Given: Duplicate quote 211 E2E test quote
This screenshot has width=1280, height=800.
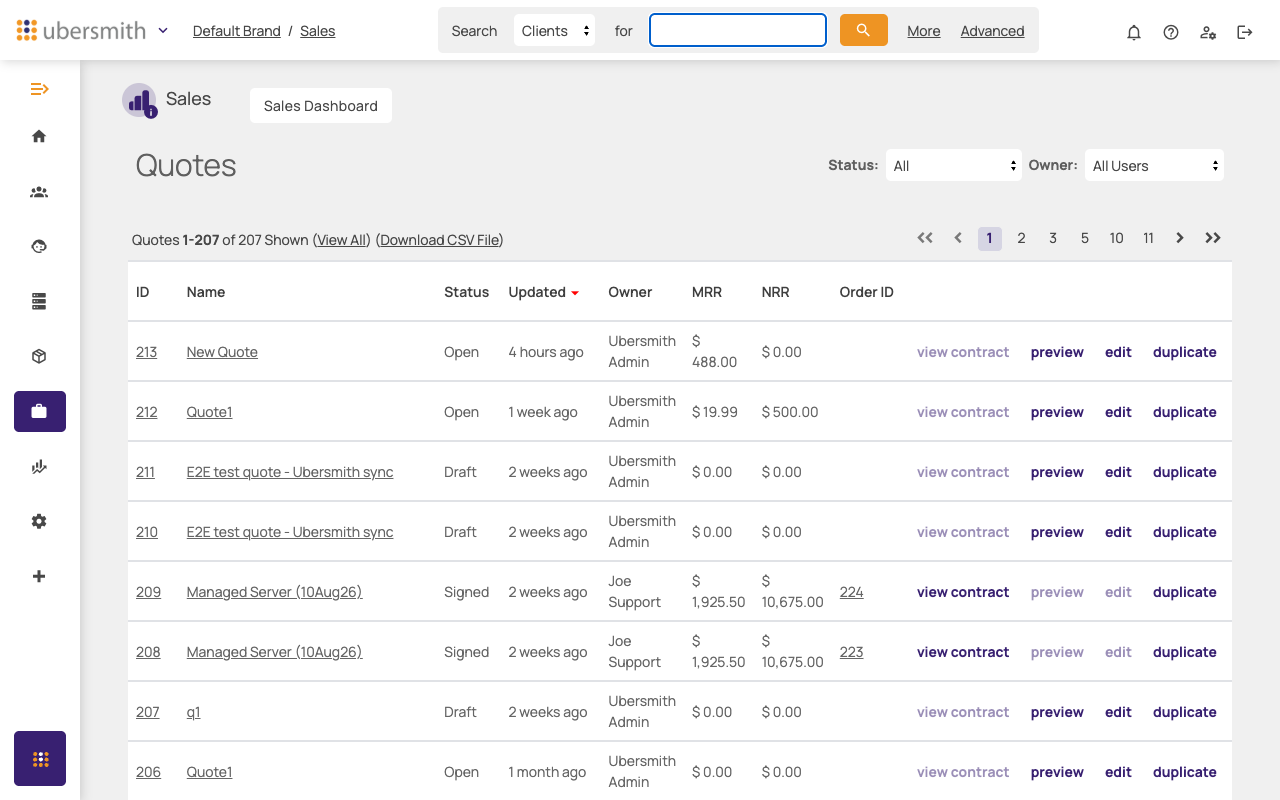Looking at the screenshot, I should tap(1185, 472).
